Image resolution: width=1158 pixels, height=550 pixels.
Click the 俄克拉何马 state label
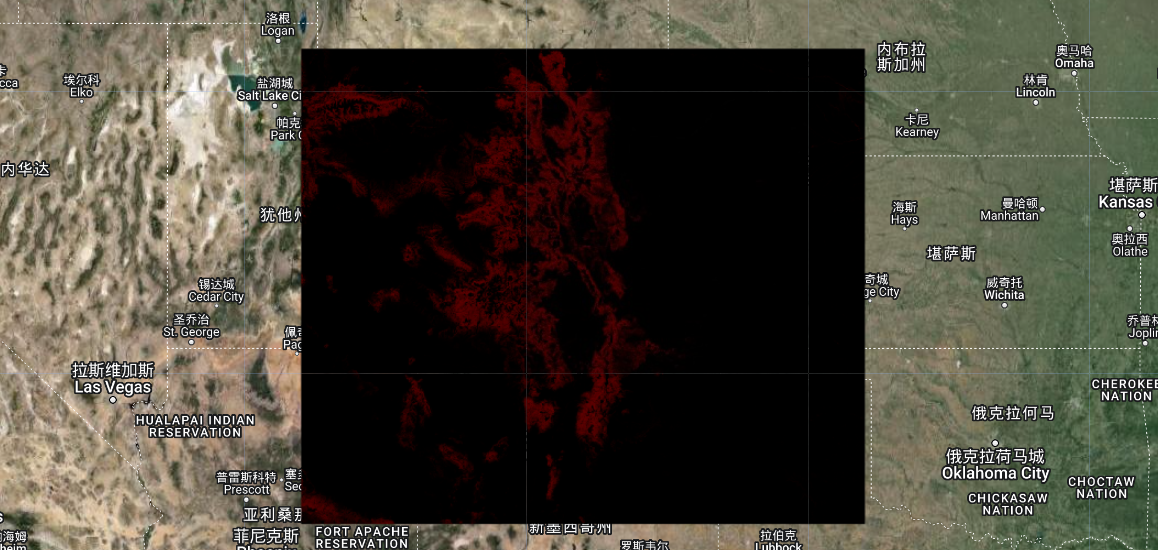pyautogui.click(x=1013, y=413)
